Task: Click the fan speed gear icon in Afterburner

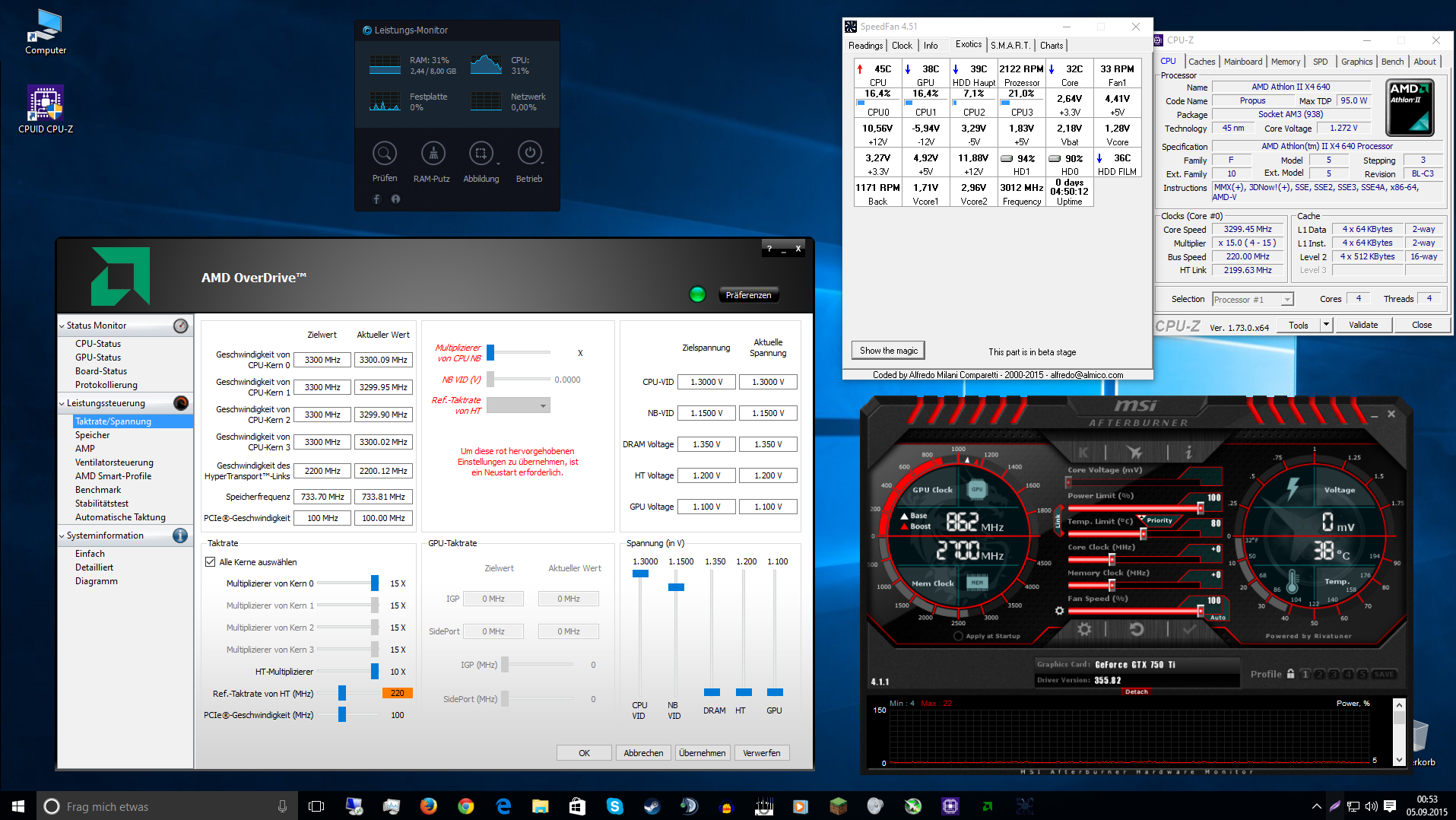Action: (x=1059, y=611)
